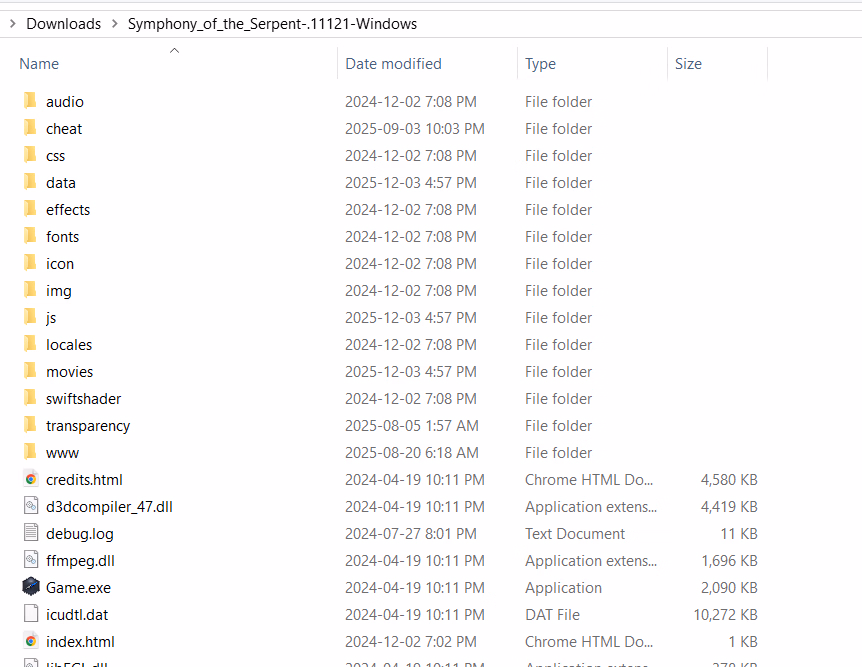
Task: Select the cheat folder icon
Action: pos(30,128)
